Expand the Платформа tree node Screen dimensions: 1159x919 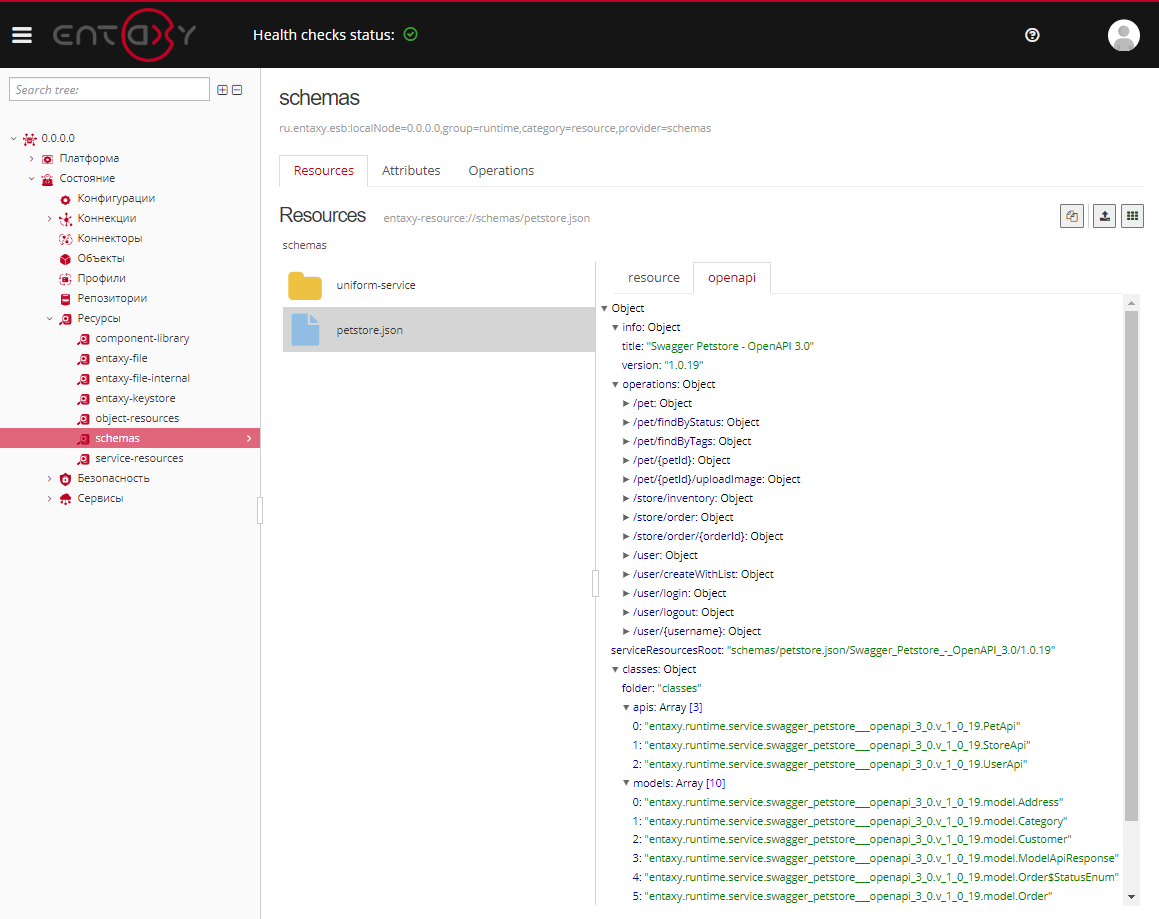(x=30, y=158)
